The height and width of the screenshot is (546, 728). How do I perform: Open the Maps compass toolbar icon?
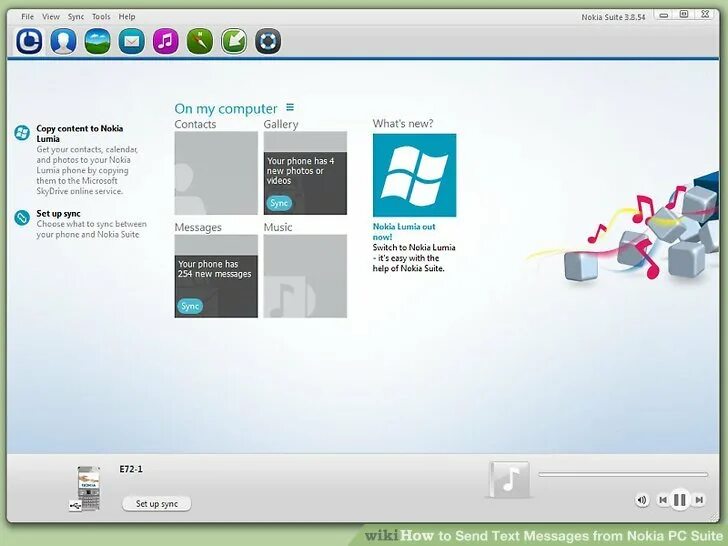pyautogui.click(x=200, y=41)
